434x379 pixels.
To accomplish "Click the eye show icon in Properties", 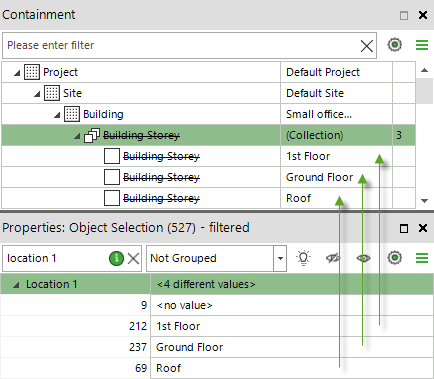I will pos(363,258).
